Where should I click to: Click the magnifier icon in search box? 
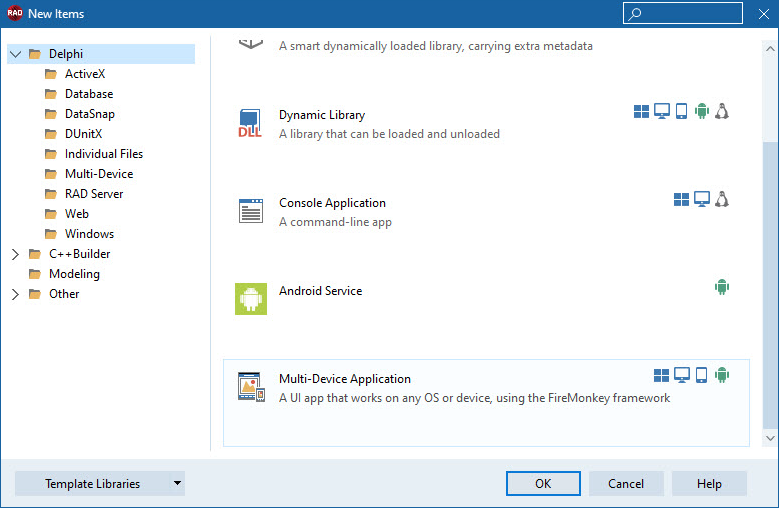click(634, 14)
